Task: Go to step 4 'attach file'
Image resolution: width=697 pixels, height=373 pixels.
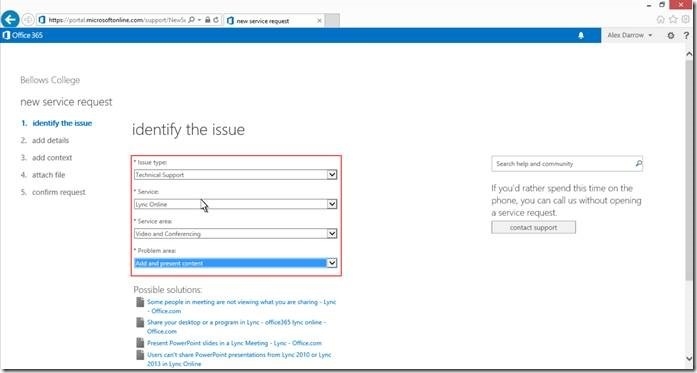Action: (43, 175)
